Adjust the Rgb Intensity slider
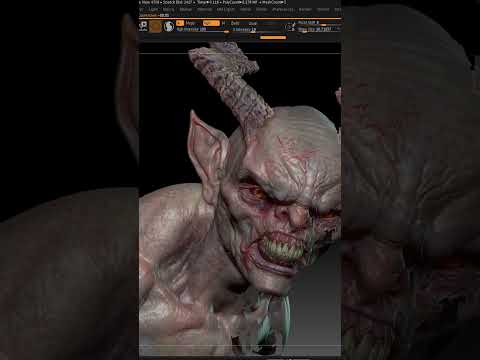480x360 pixels. 202,30
